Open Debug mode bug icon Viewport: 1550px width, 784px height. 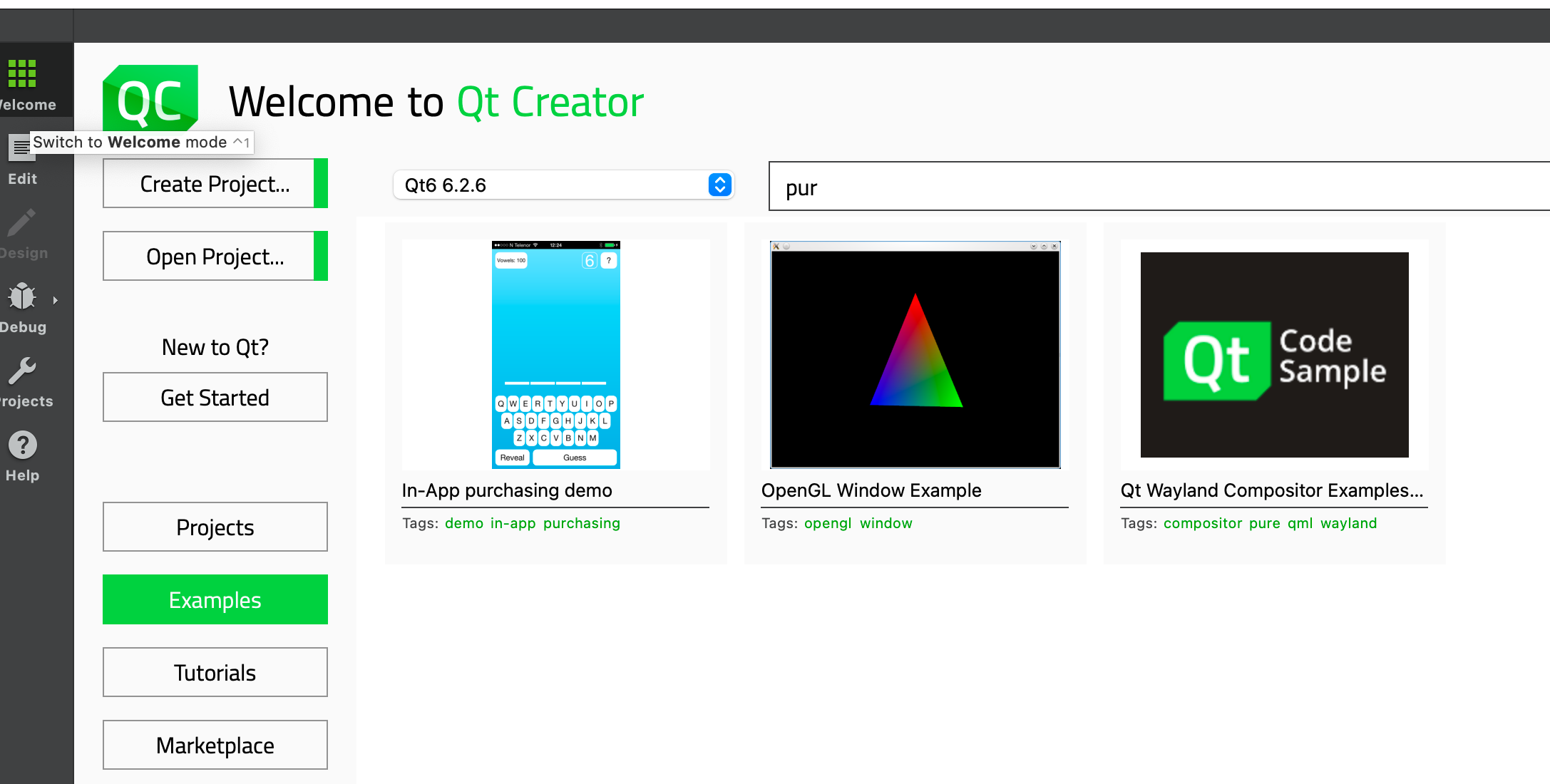[22, 296]
